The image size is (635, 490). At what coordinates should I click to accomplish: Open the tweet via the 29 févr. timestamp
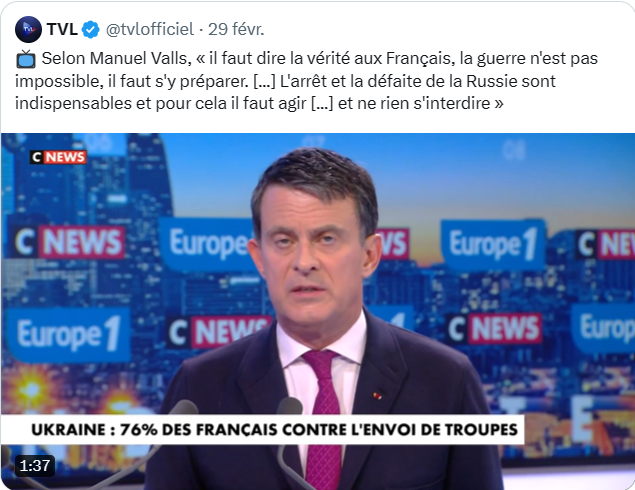tap(236, 30)
